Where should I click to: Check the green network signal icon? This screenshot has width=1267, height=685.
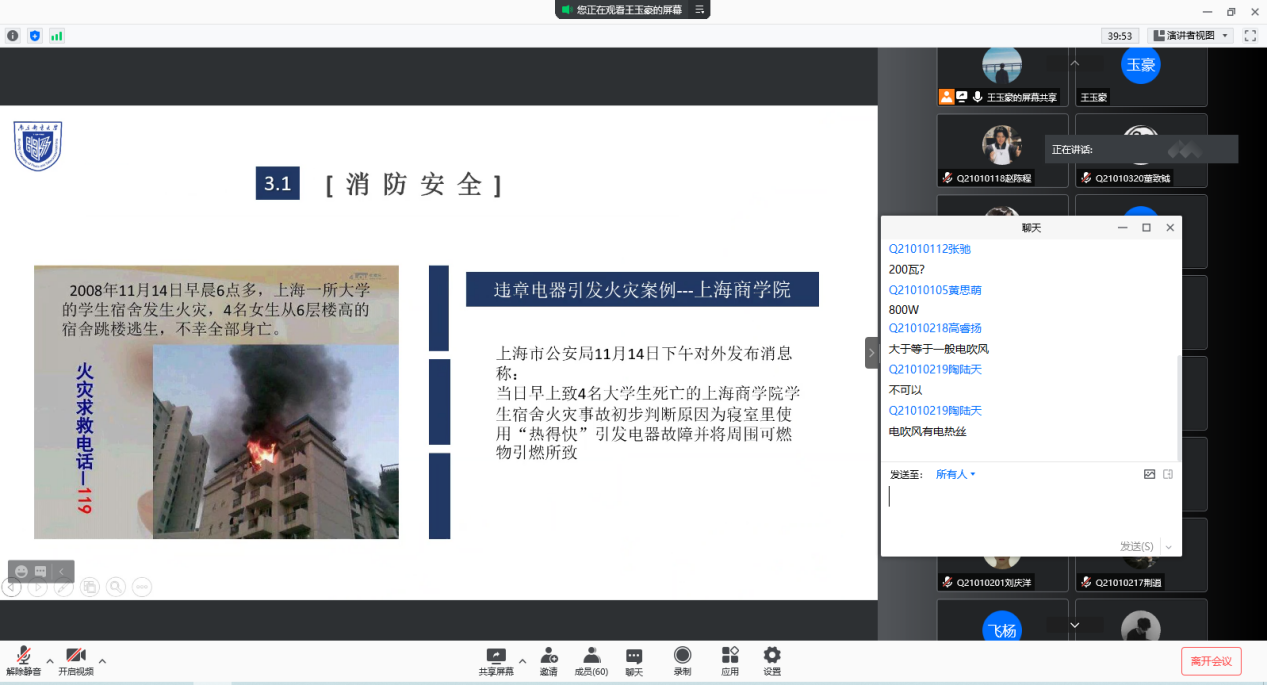[x=57, y=35]
